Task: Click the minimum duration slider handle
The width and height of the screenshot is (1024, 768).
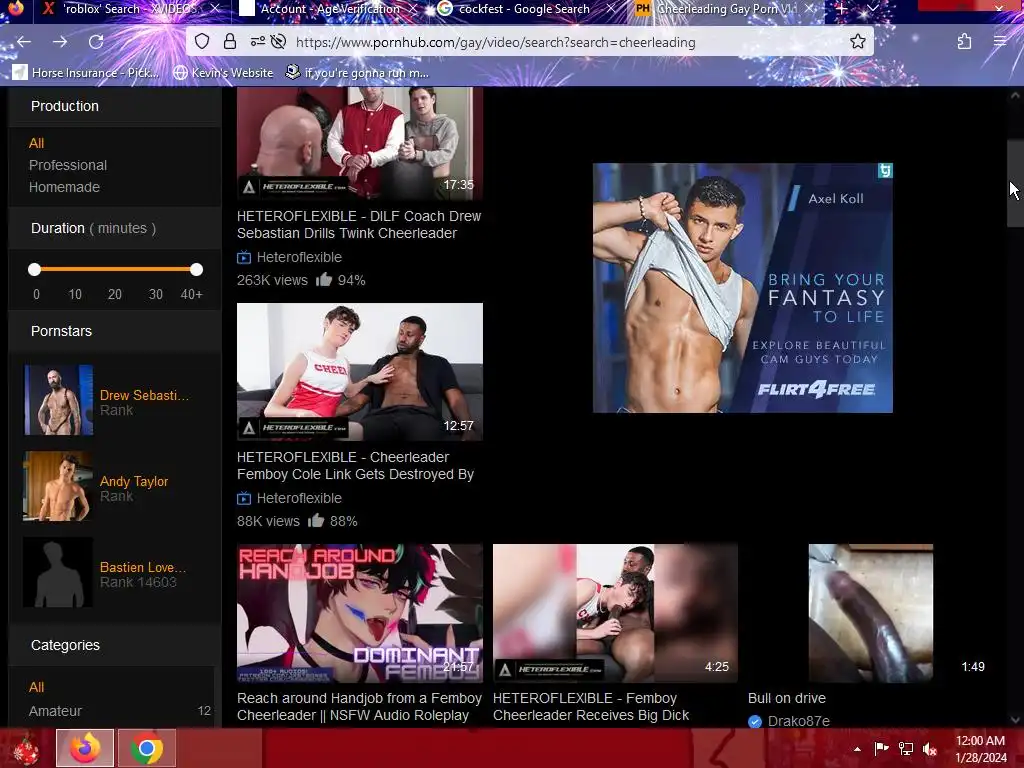Action: coord(35,269)
